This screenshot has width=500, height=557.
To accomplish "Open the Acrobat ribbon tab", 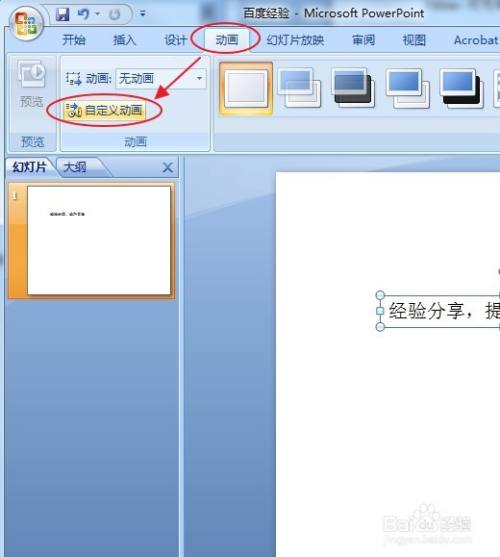I will point(476,40).
